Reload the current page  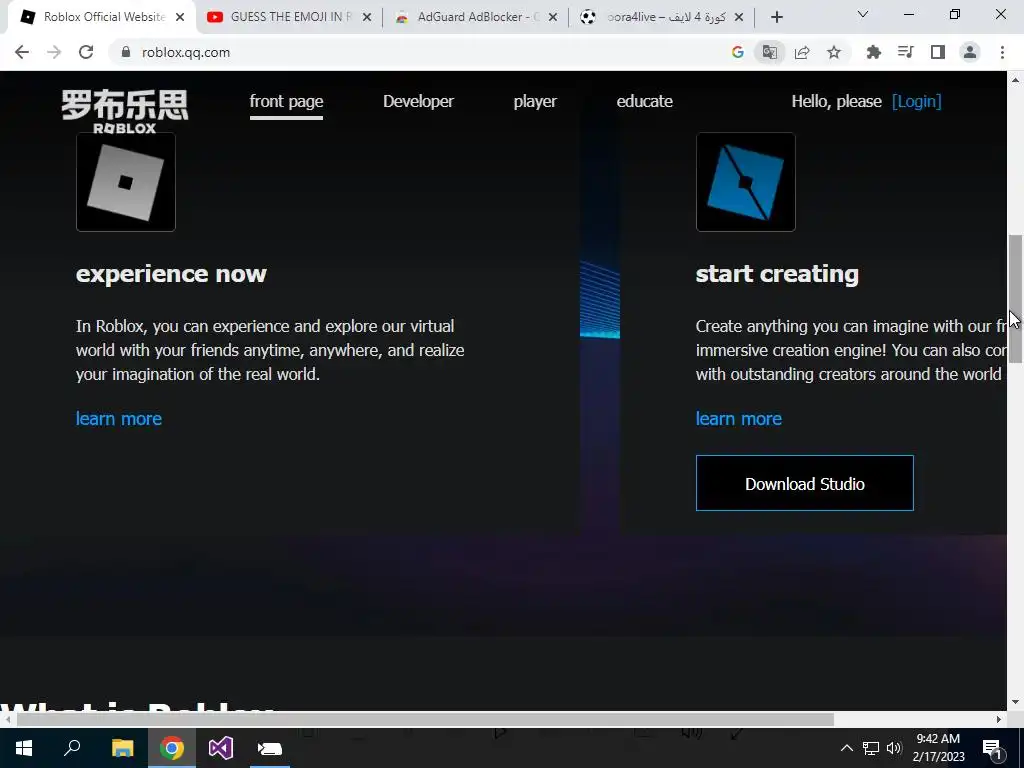86,52
